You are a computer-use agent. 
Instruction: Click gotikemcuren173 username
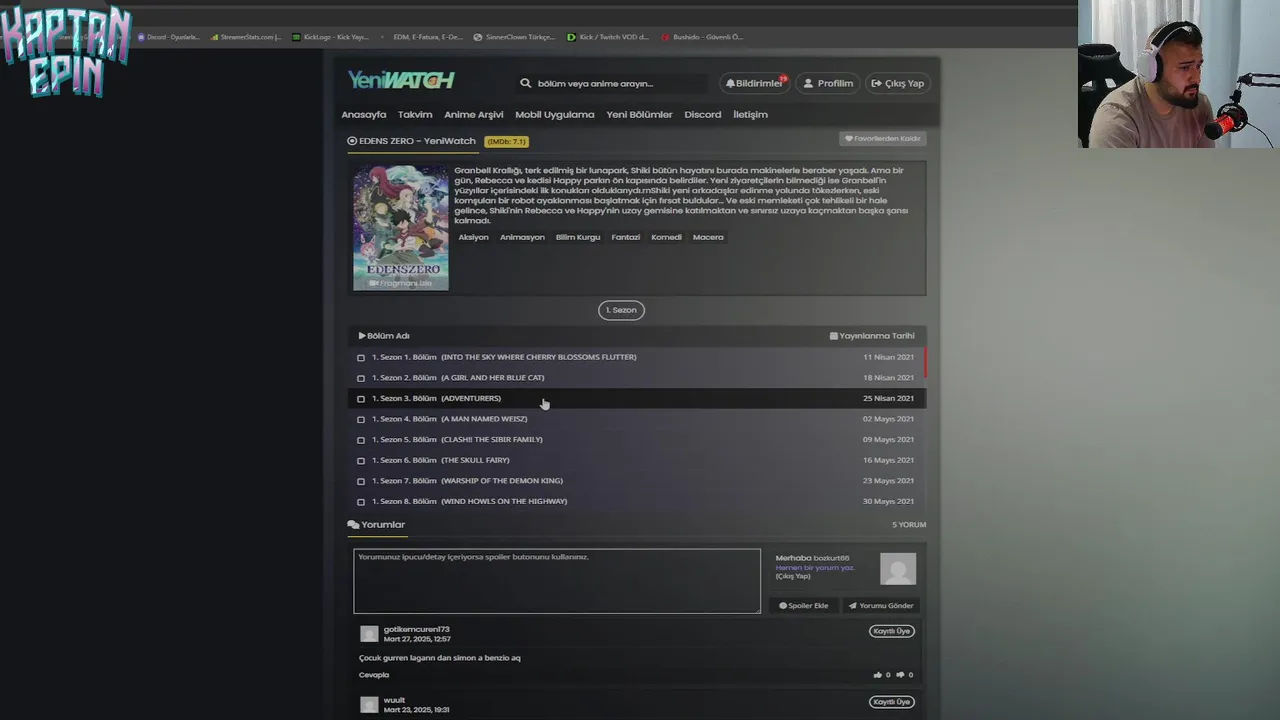[416, 629]
